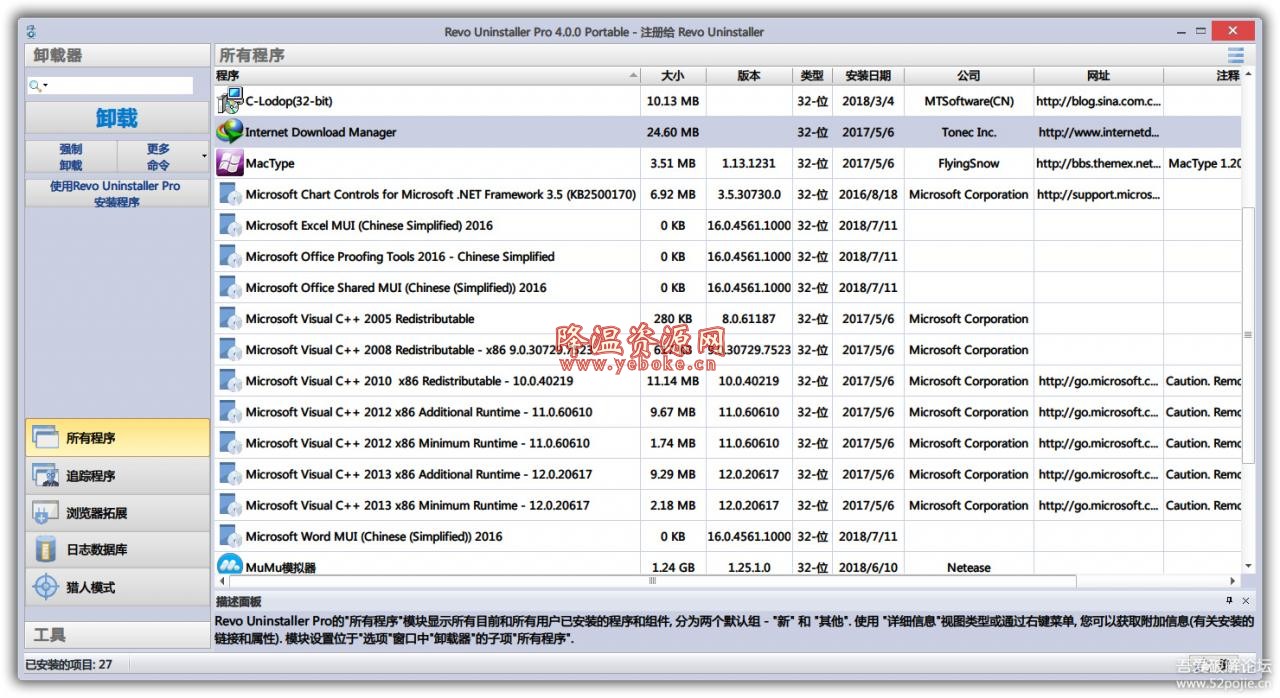Open the hamburger menu icon at top right
1280x698 pixels.
(1236, 55)
